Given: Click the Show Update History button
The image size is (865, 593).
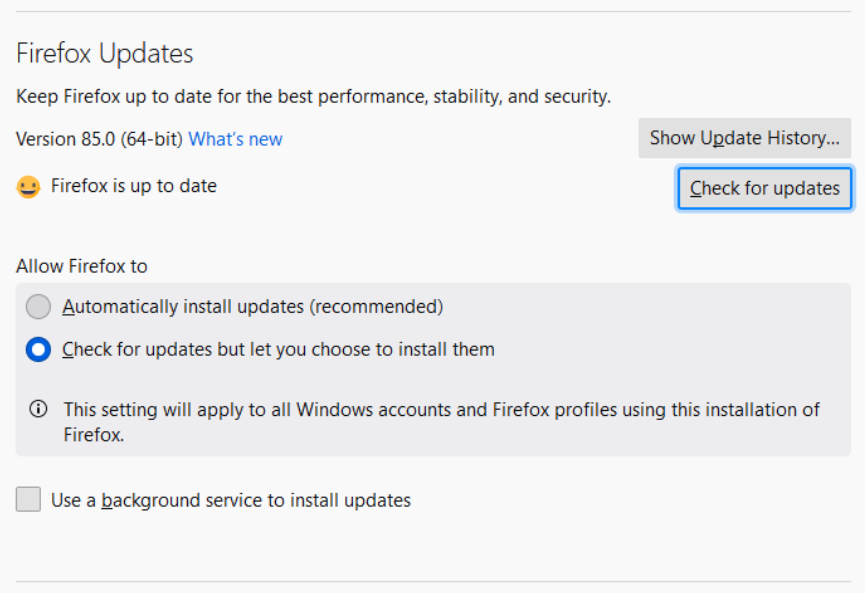Looking at the screenshot, I should point(744,138).
